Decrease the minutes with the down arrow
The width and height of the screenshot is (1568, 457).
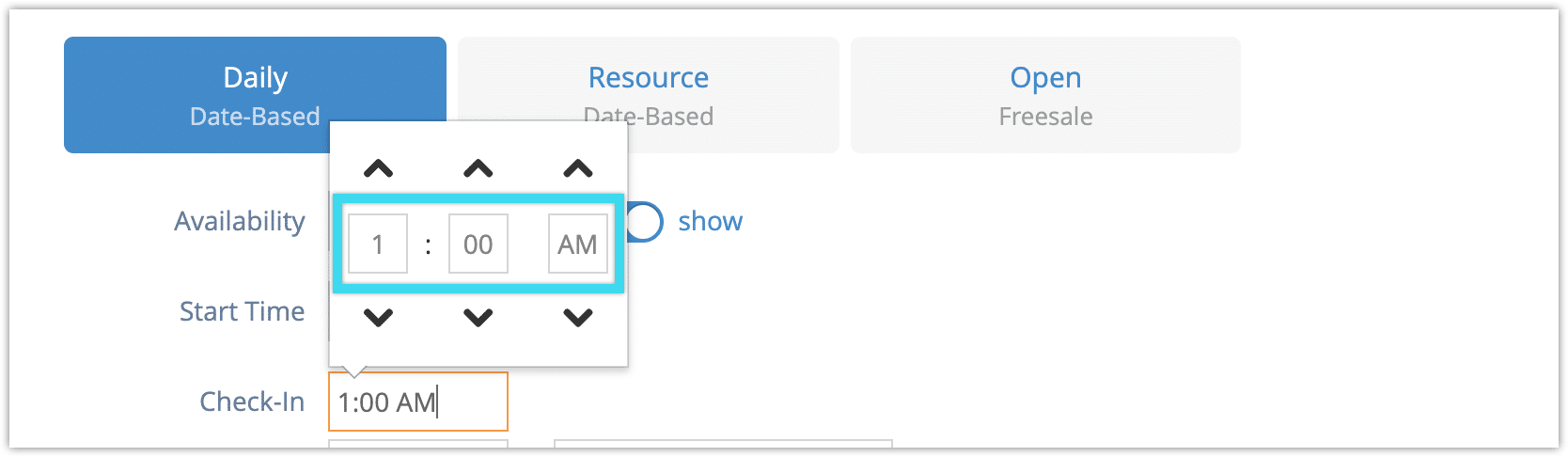click(478, 318)
